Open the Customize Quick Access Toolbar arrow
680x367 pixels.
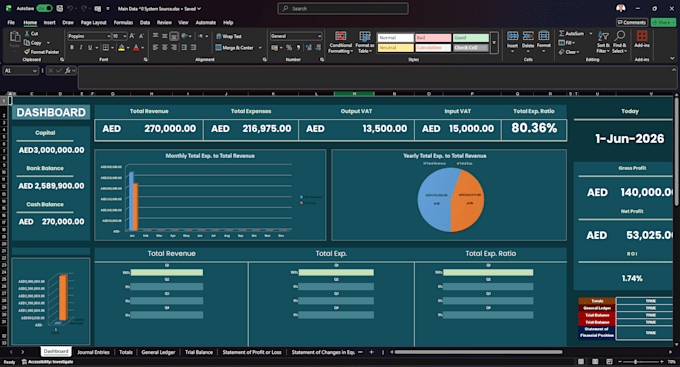click(108, 8)
